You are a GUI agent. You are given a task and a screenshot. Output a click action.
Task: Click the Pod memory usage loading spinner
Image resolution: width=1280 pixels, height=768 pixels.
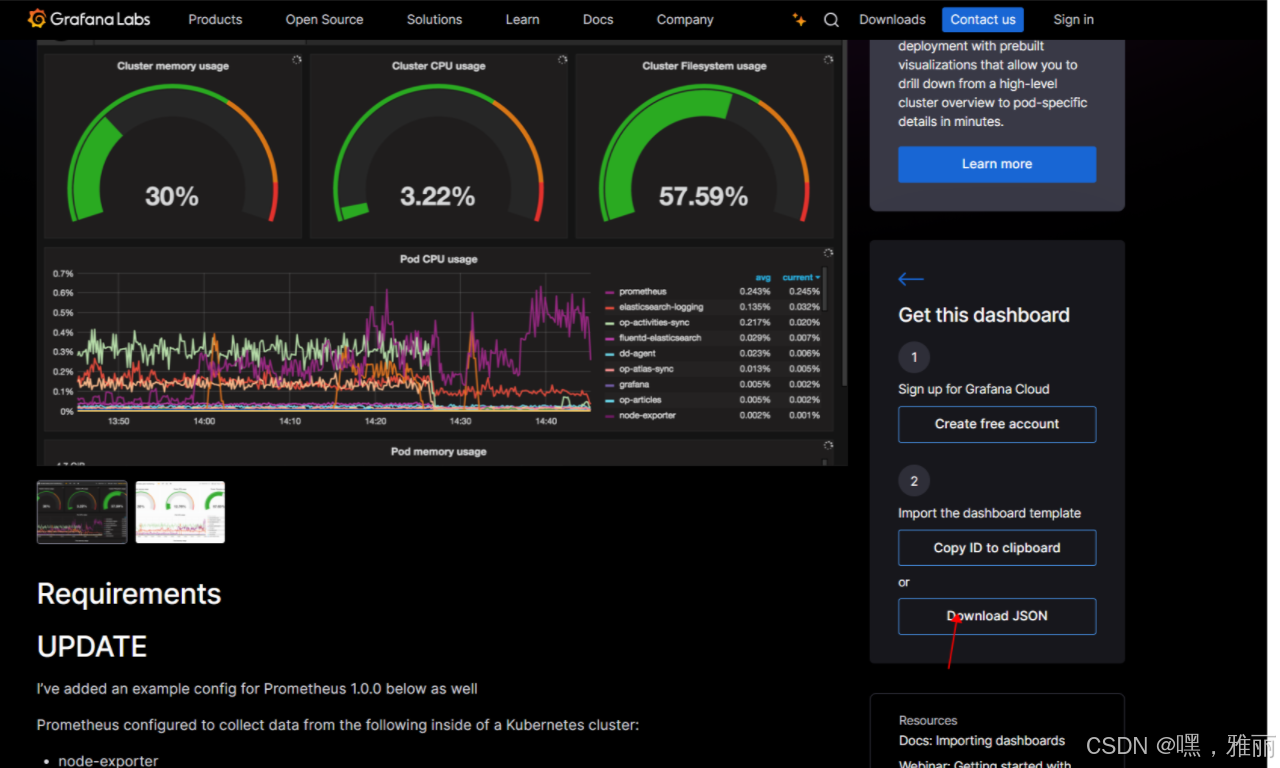(828, 445)
